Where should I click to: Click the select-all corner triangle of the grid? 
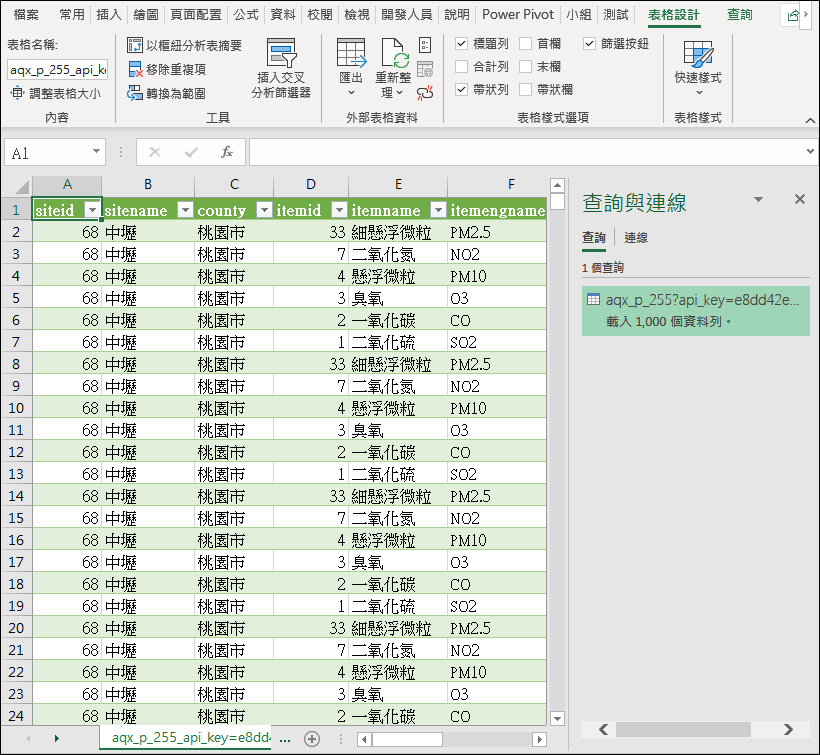pyautogui.click(x=22, y=187)
